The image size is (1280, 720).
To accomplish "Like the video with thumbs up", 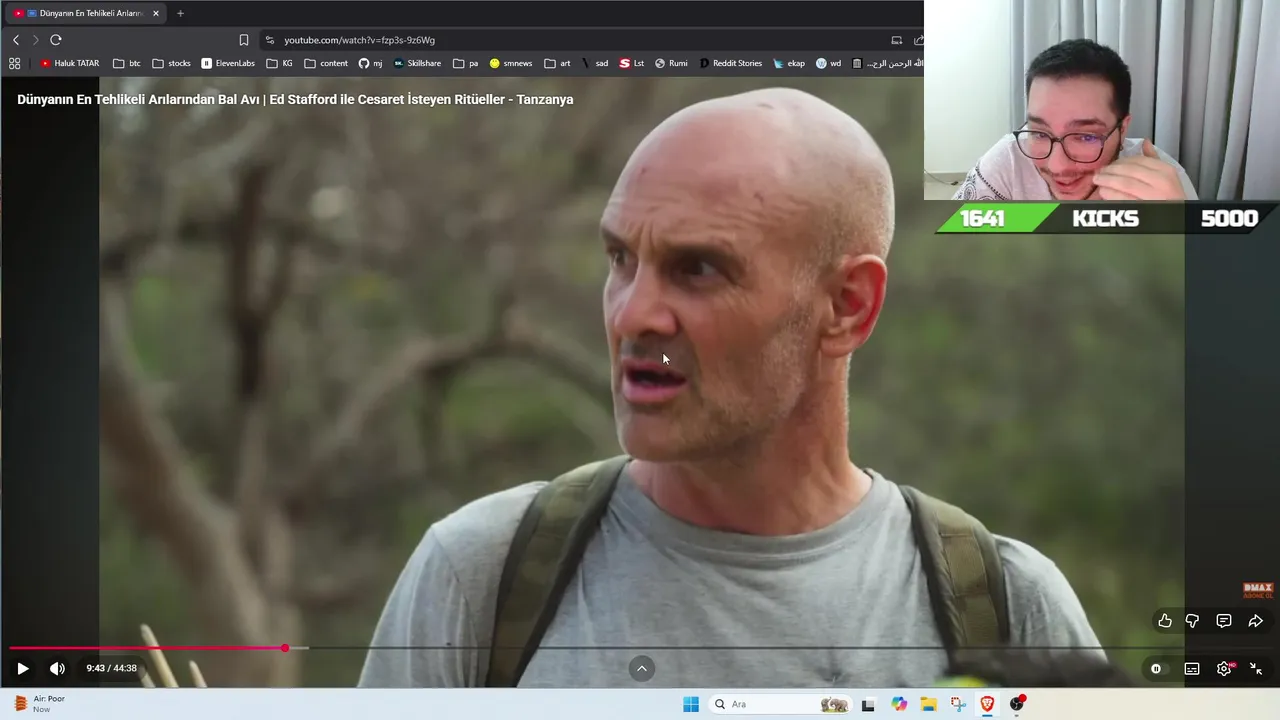I will (x=1165, y=621).
